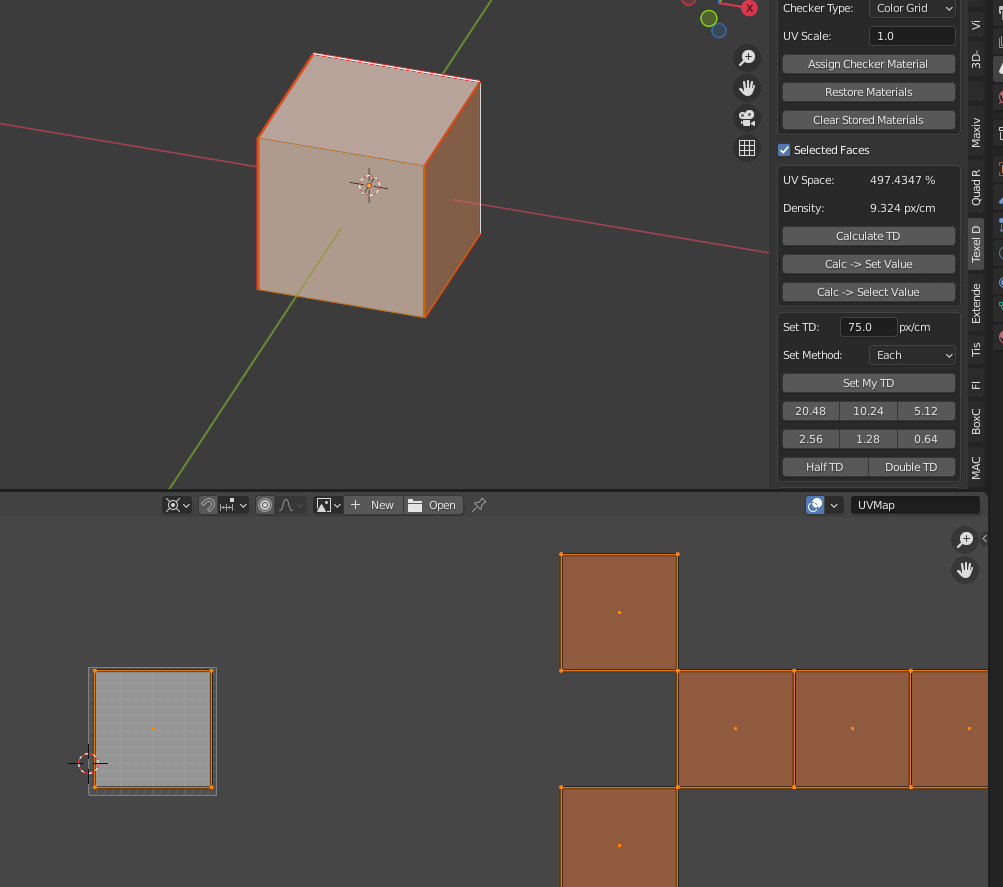The height and width of the screenshot is (887, 1003).
Task: Click the Double TD button
Action: pyautogui.click(x=912, y=467)
